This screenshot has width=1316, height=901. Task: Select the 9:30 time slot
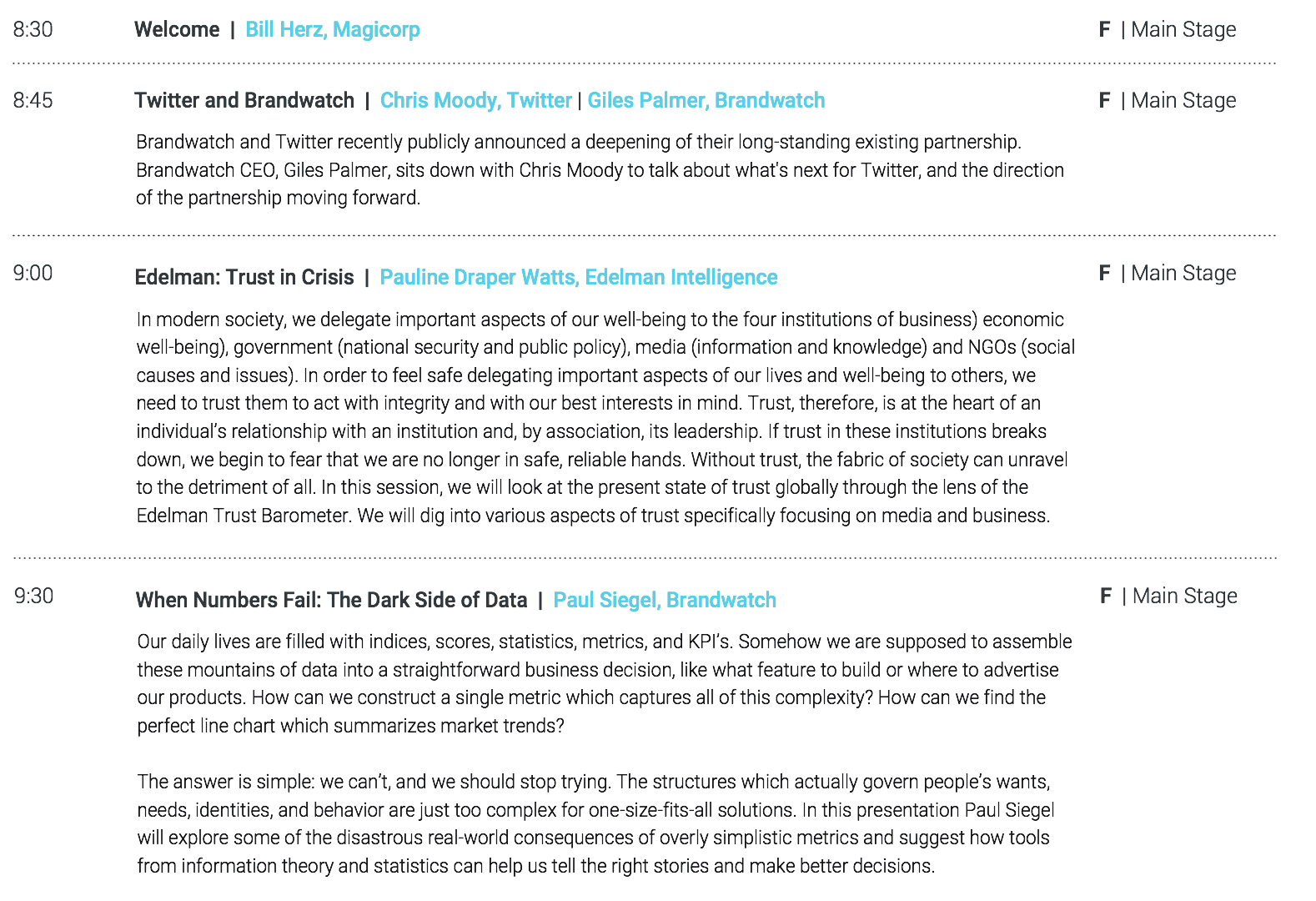click(x=34, y=596)
